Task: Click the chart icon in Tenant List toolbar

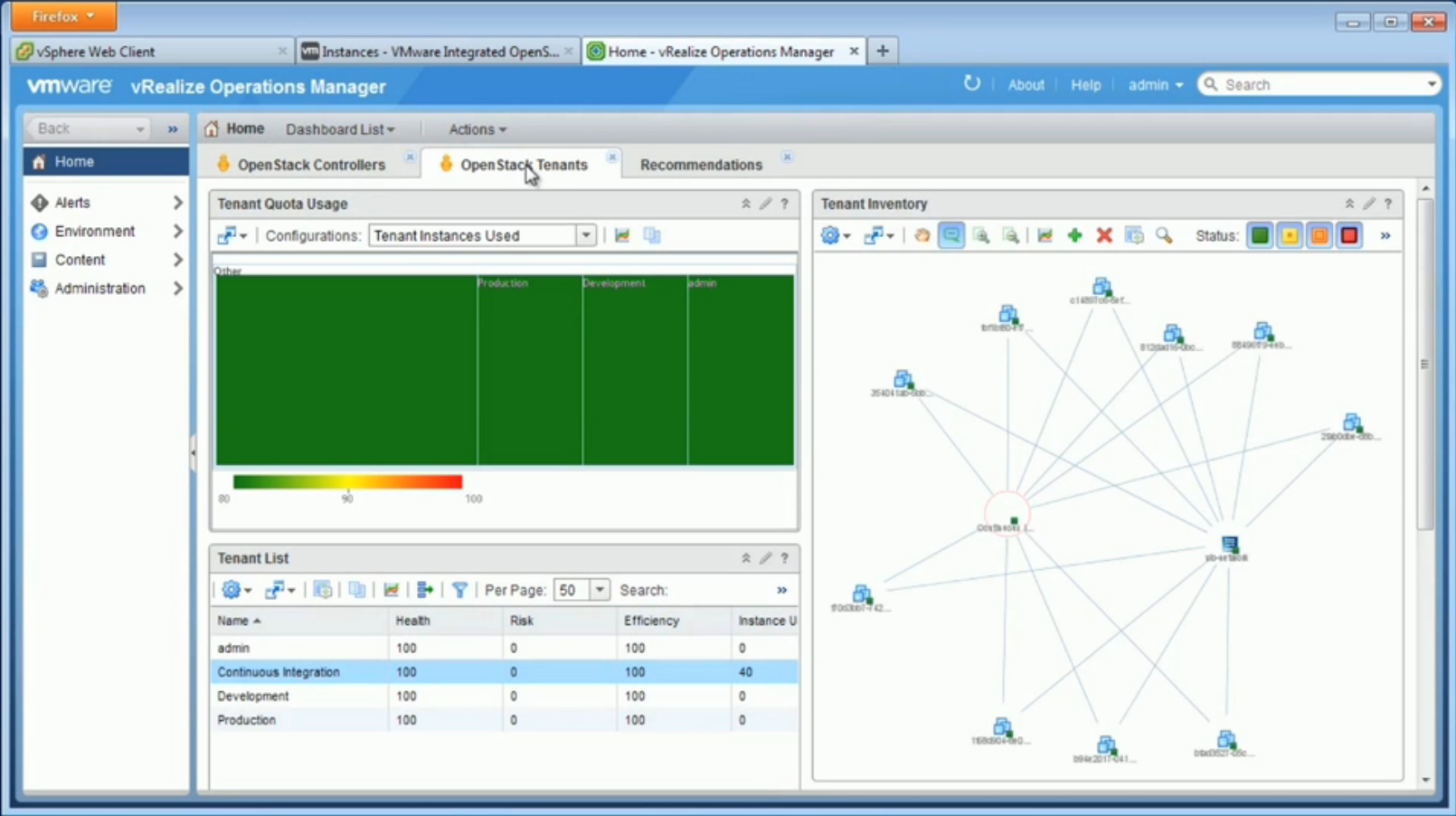Action: pos(391,590)
